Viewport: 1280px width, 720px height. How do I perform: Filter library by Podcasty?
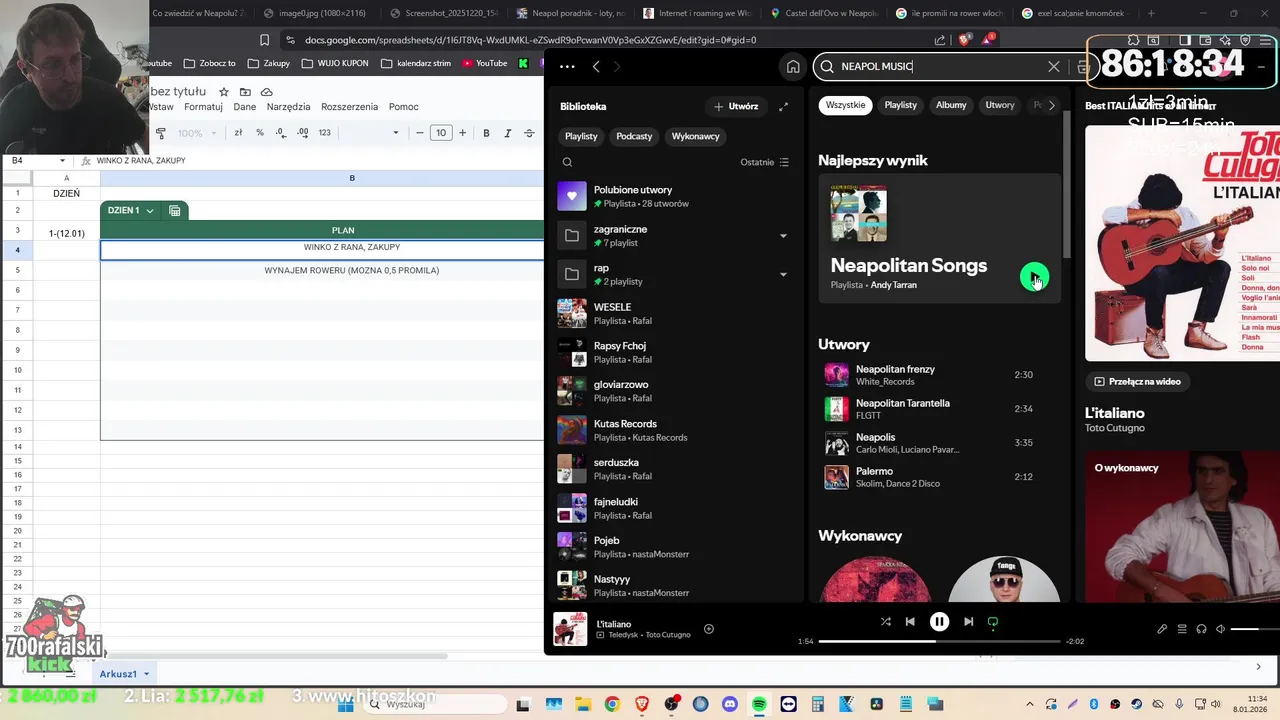point(634,136)
